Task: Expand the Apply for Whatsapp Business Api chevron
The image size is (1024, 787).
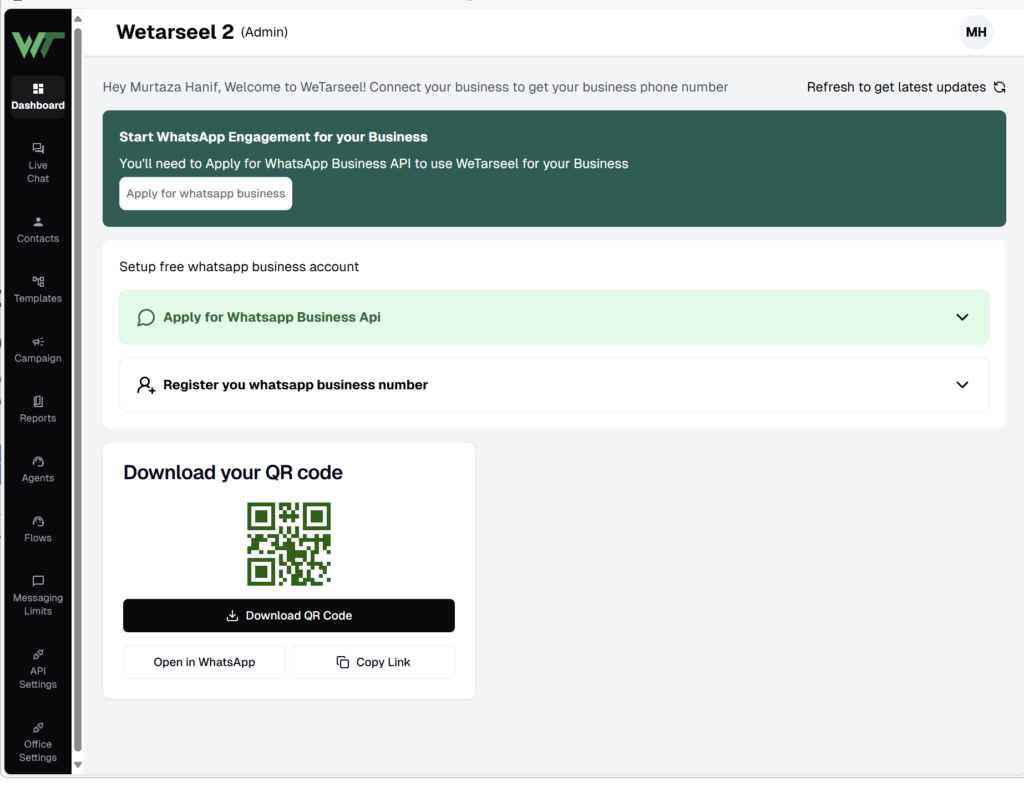Action: [x=962, y=317]
